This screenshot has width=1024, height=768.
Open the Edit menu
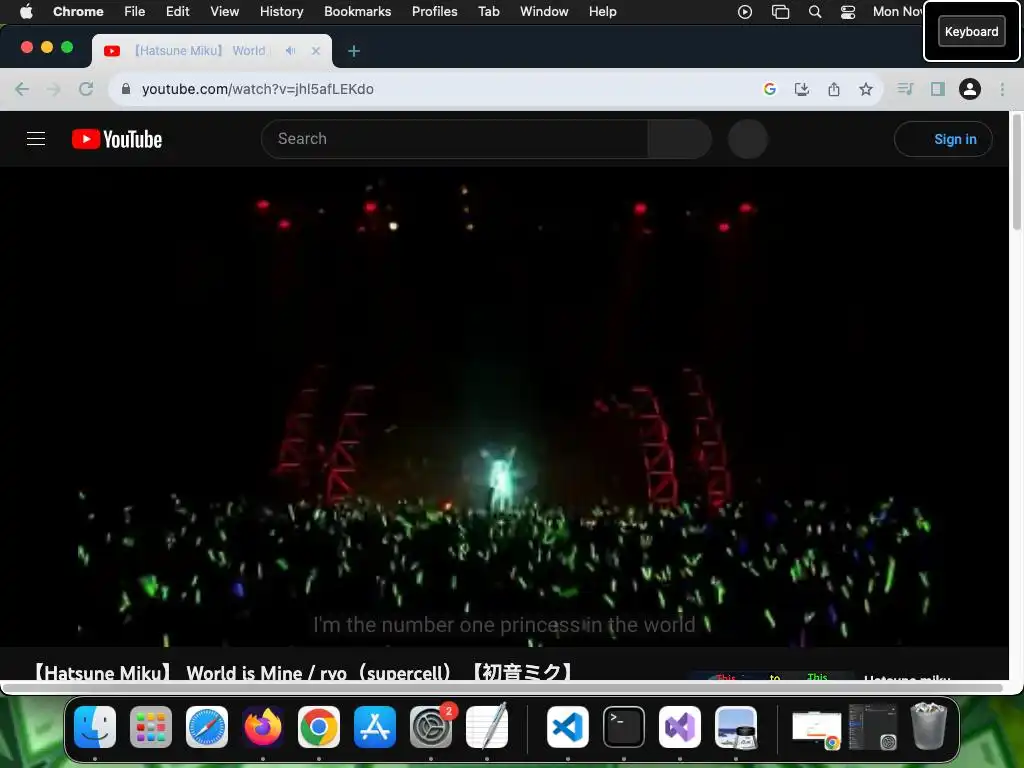pyautogui.click(x=178, y=11)
